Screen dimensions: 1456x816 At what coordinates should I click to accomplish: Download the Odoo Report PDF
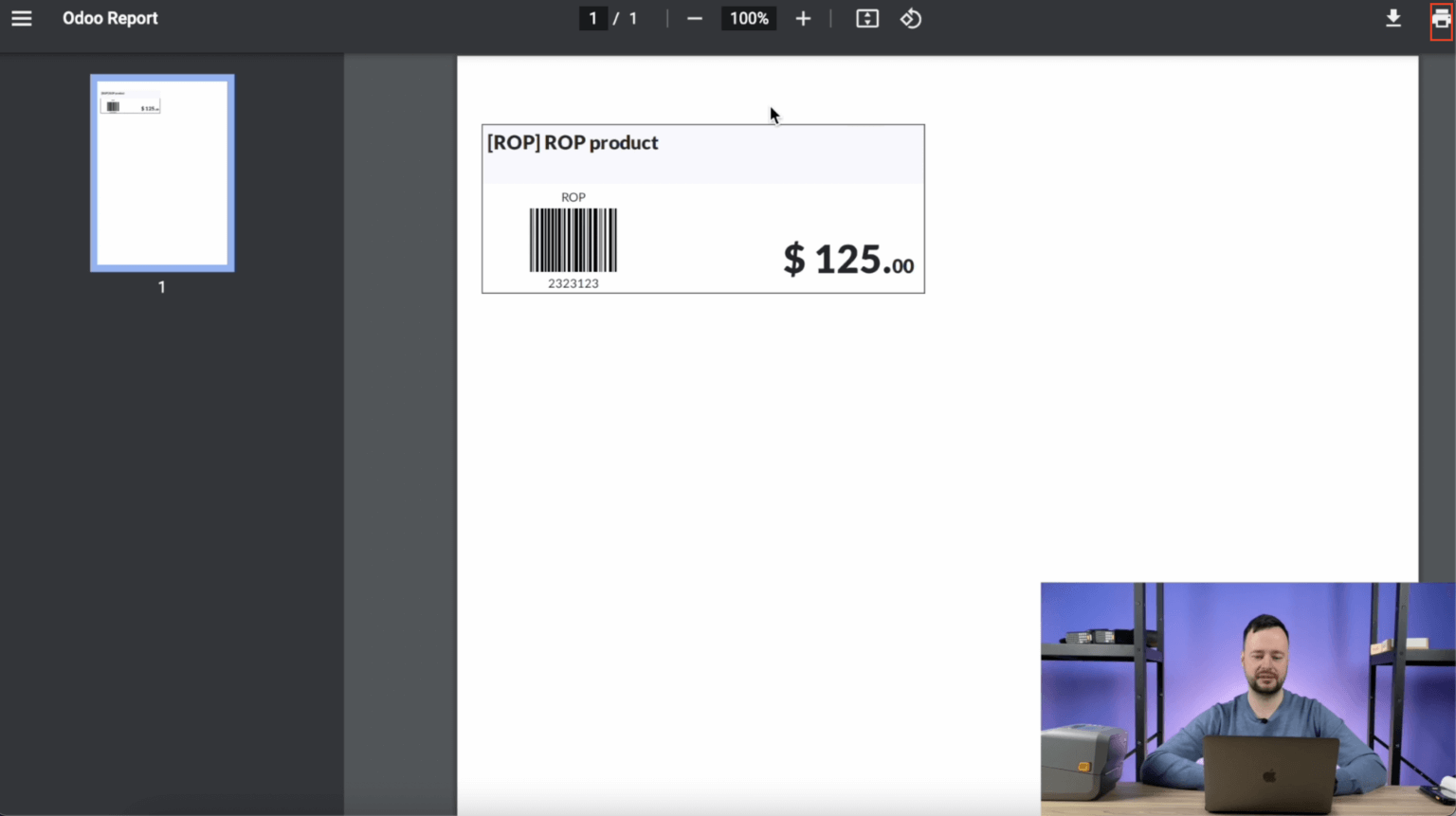pos(1392,19)
